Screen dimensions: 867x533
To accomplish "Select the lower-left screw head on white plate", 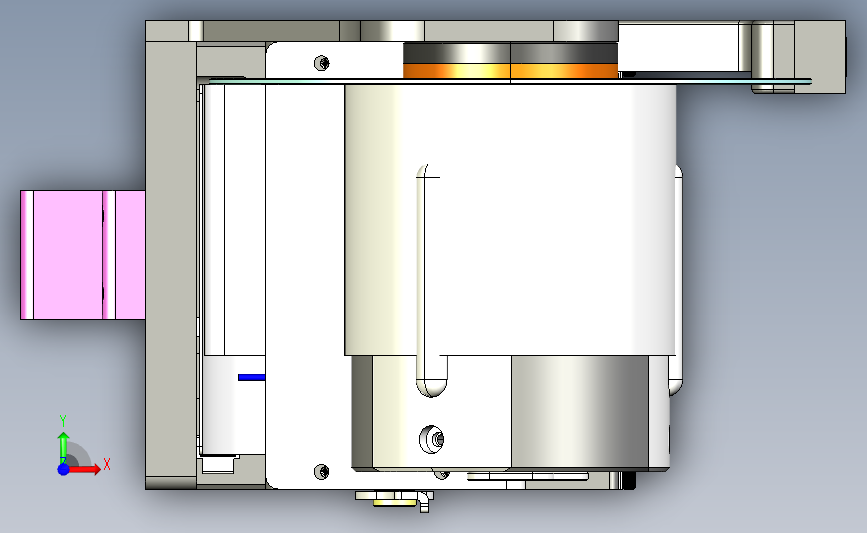I will coord(322,471).
